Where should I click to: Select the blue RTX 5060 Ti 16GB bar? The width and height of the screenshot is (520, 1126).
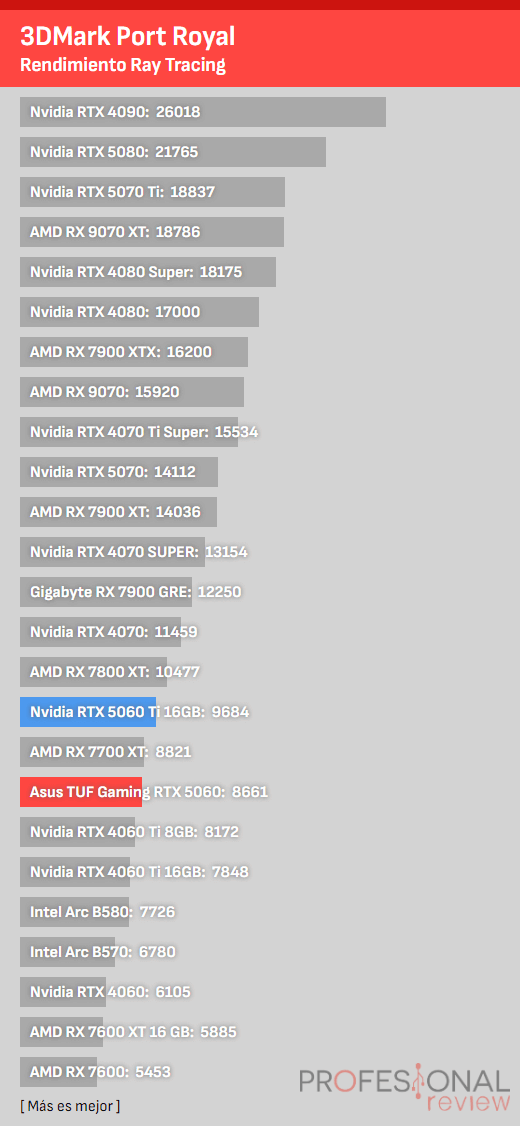pyautogui.click(x=88, y=712)
